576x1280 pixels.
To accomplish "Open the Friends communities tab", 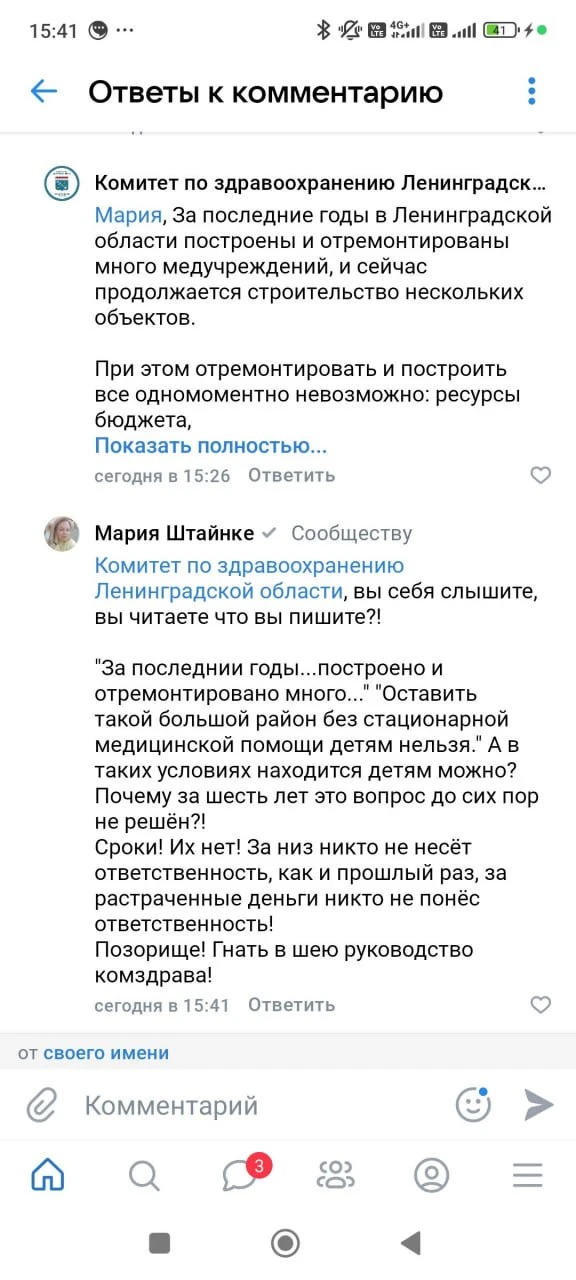I will click(x=336, y=1176).
